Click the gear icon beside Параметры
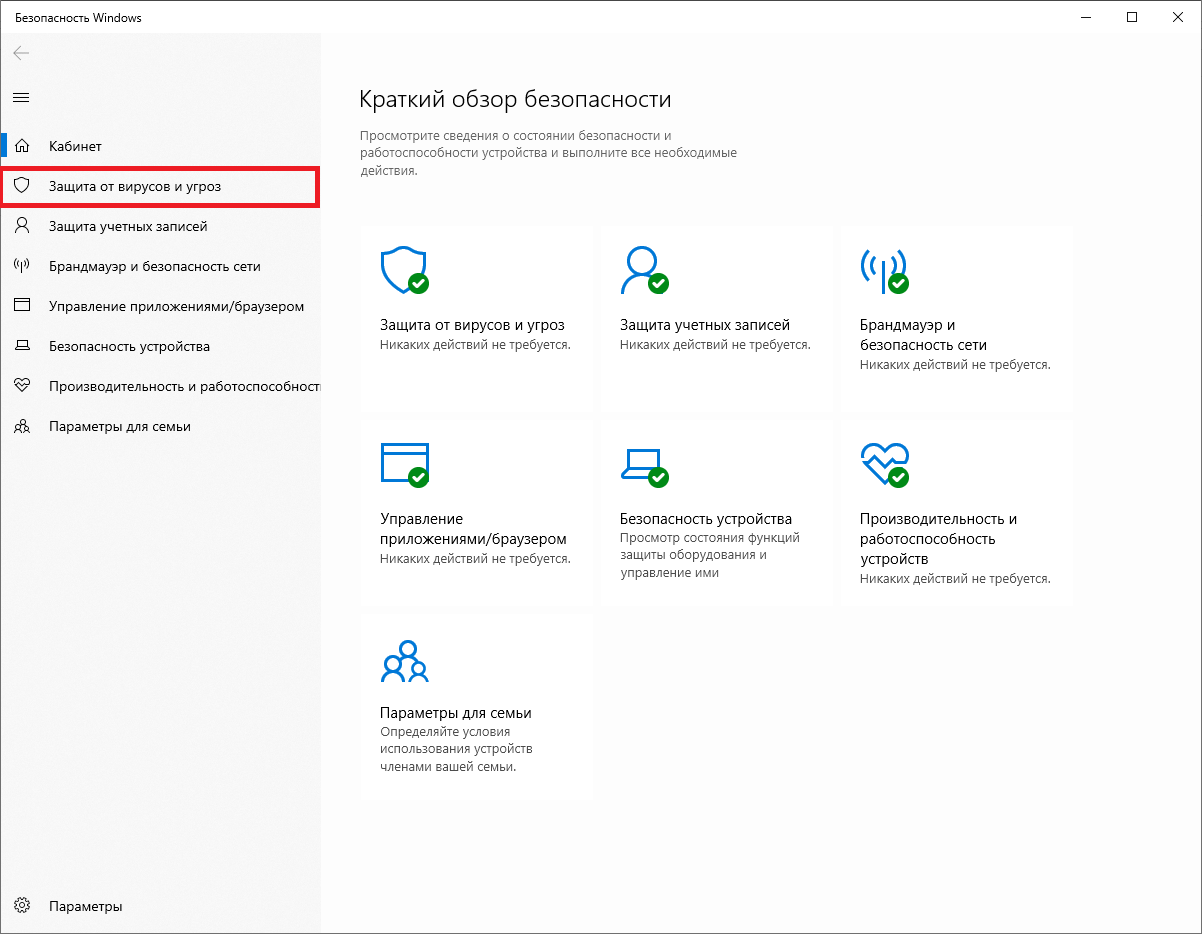This screenshot has width=1202, height=934. [22, 906]
